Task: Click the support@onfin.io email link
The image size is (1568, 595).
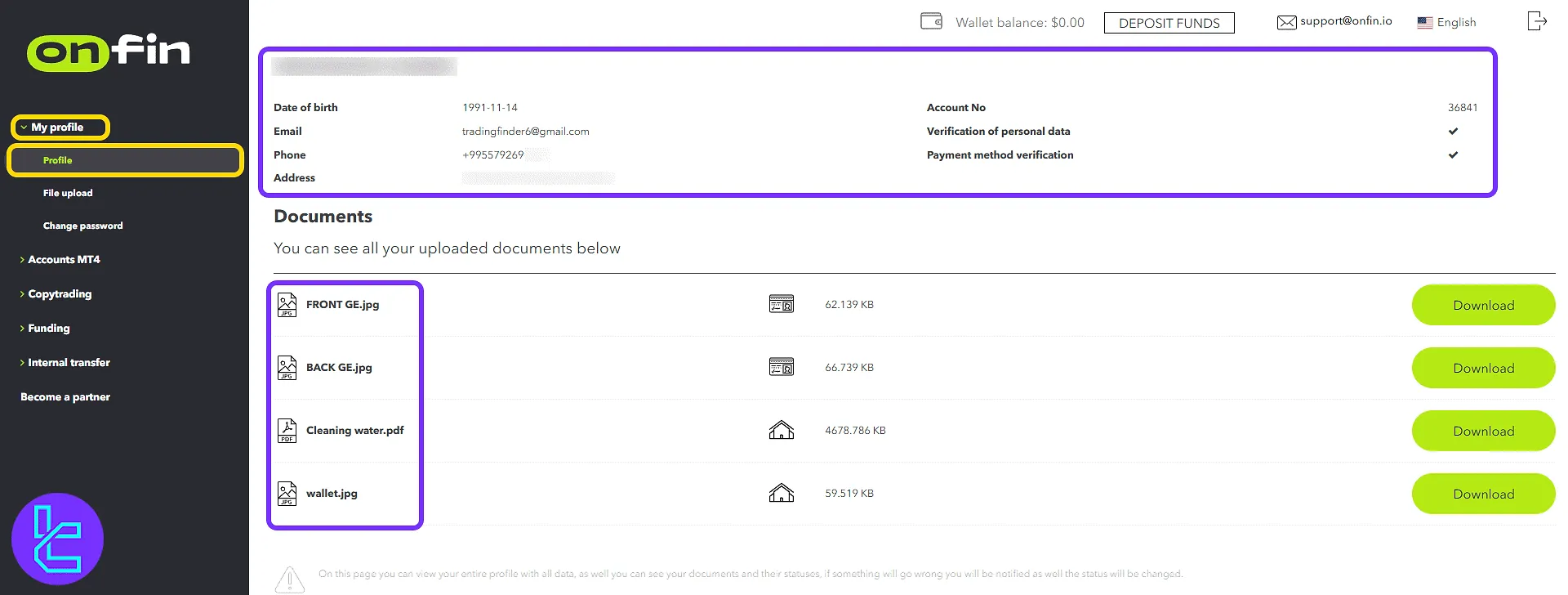Action: coord(1346,21)
